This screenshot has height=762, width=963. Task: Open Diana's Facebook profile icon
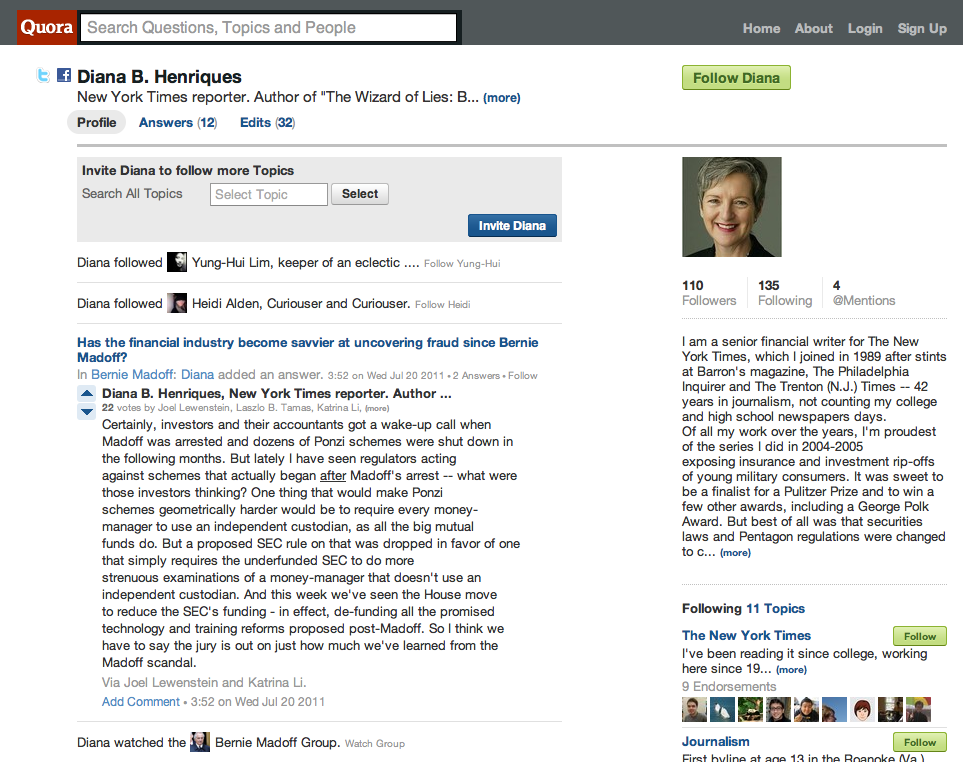64,75
